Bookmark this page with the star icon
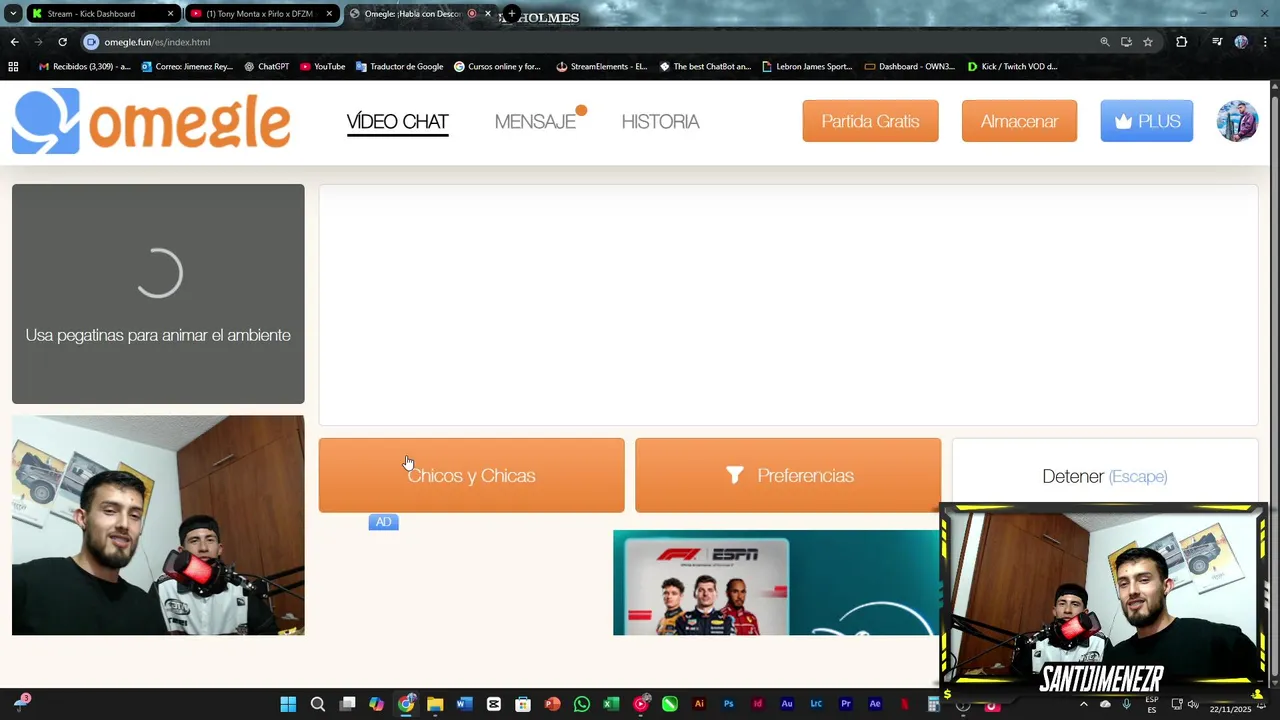1280x720 pixels. 1148,42
